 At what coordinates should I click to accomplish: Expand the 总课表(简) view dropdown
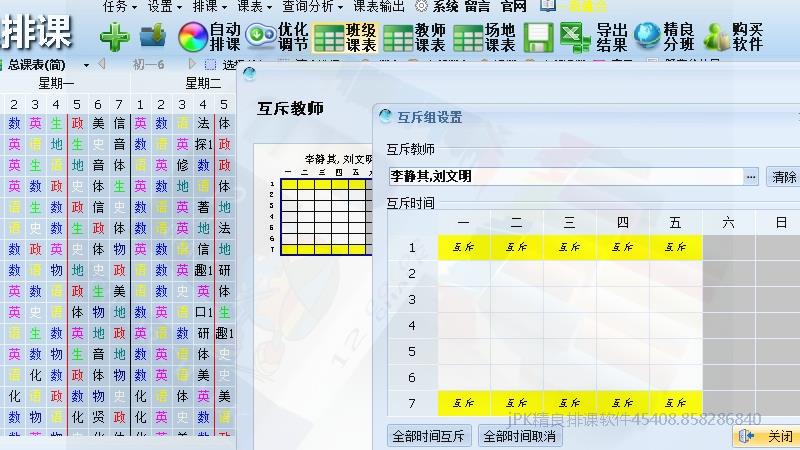click(x=86, y=65)
